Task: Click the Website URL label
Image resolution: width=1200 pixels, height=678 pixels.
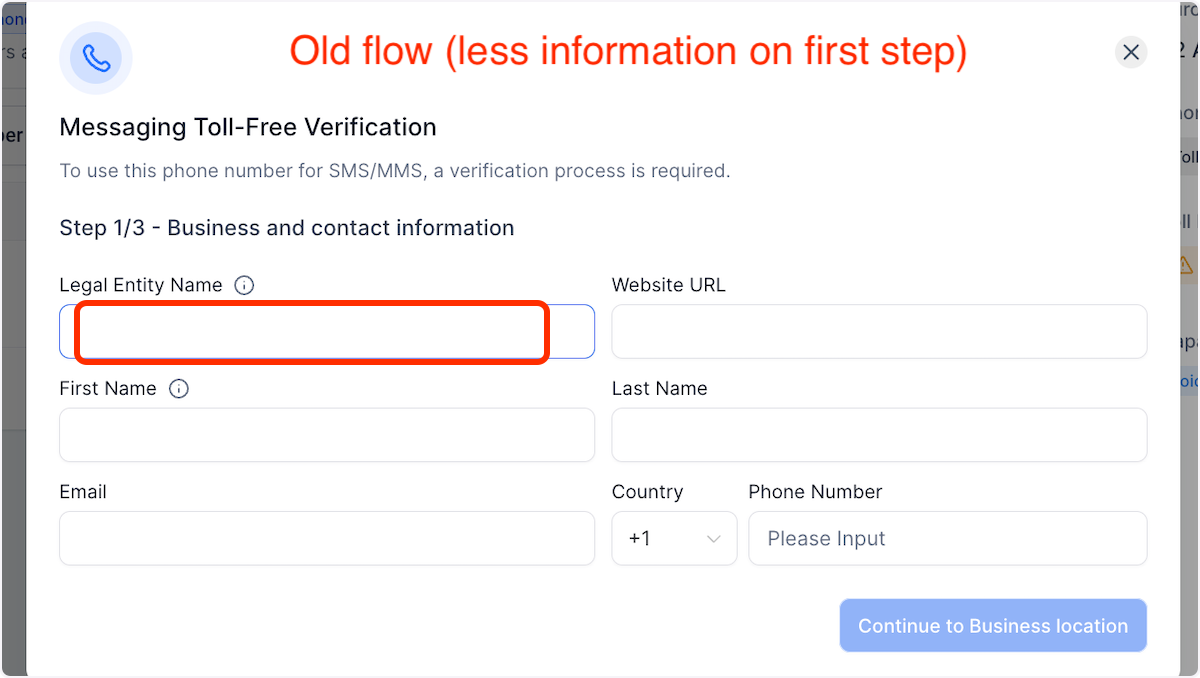Action: [x=669, y=285]
